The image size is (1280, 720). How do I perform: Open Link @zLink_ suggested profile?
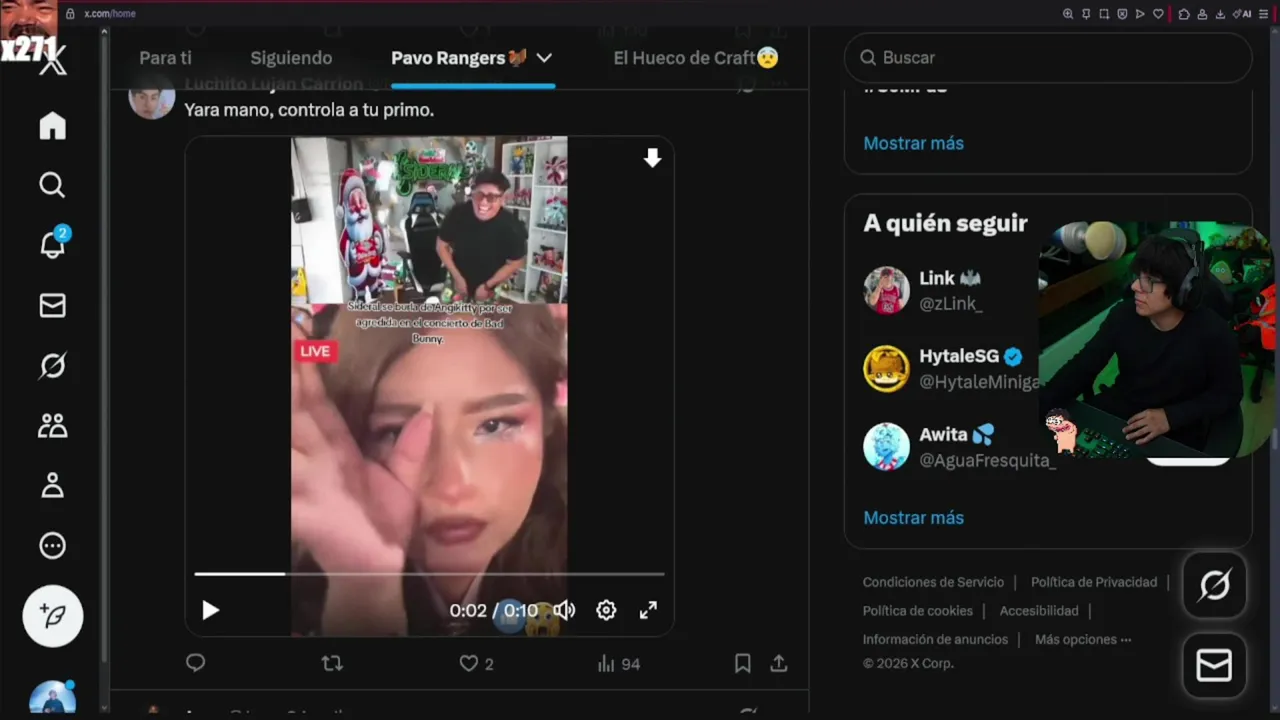click(x=950, y=290)
